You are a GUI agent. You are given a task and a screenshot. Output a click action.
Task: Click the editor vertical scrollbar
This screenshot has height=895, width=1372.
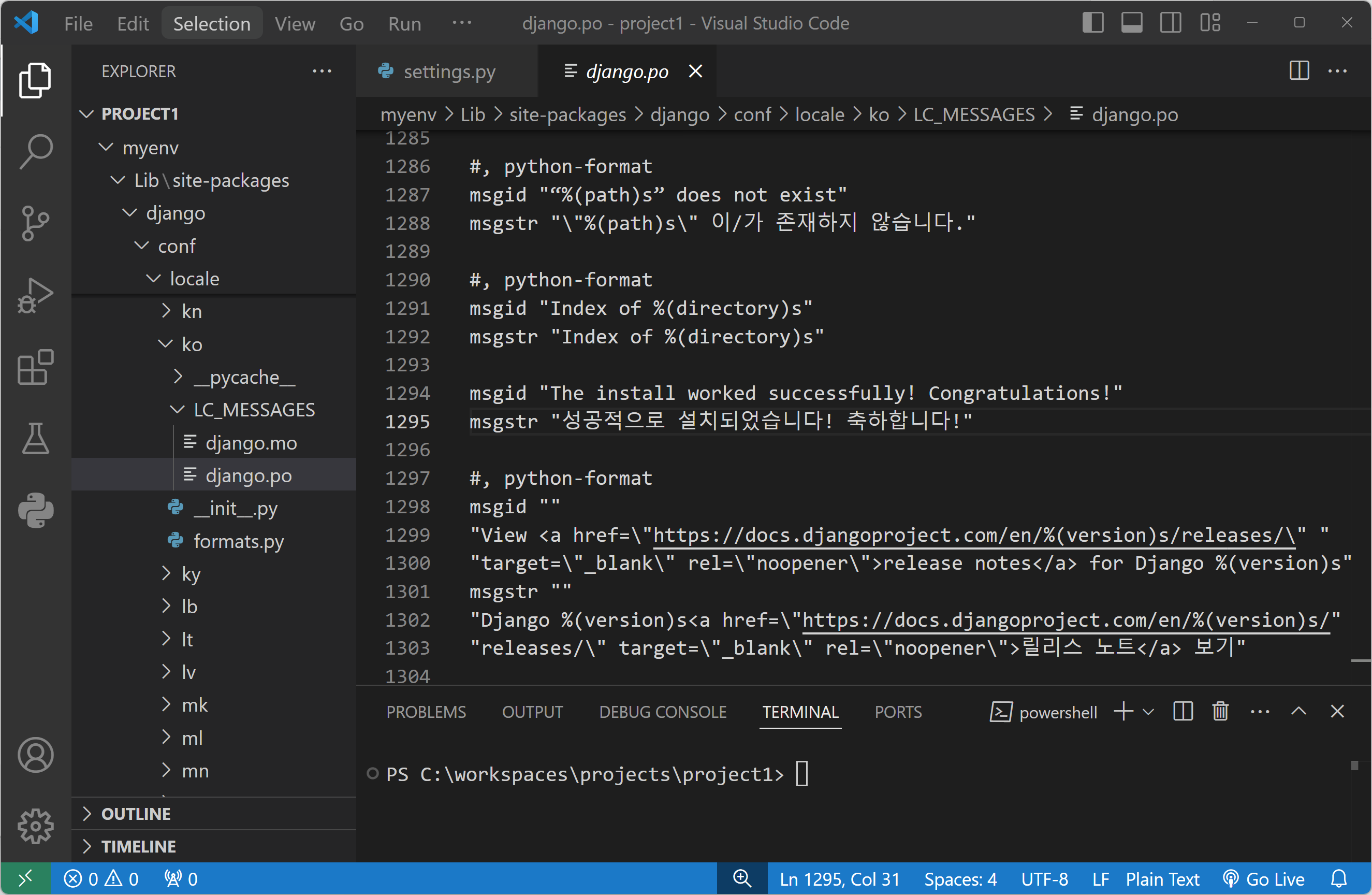[x=1361, y=403]
